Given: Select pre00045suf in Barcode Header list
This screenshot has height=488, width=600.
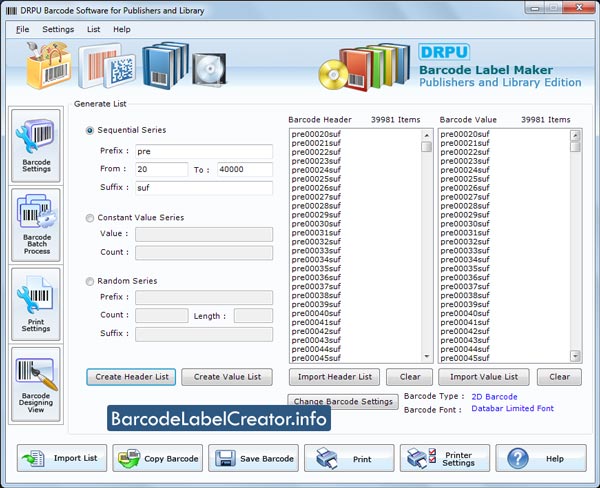Looking at the screenshot, I should (316, 358).
